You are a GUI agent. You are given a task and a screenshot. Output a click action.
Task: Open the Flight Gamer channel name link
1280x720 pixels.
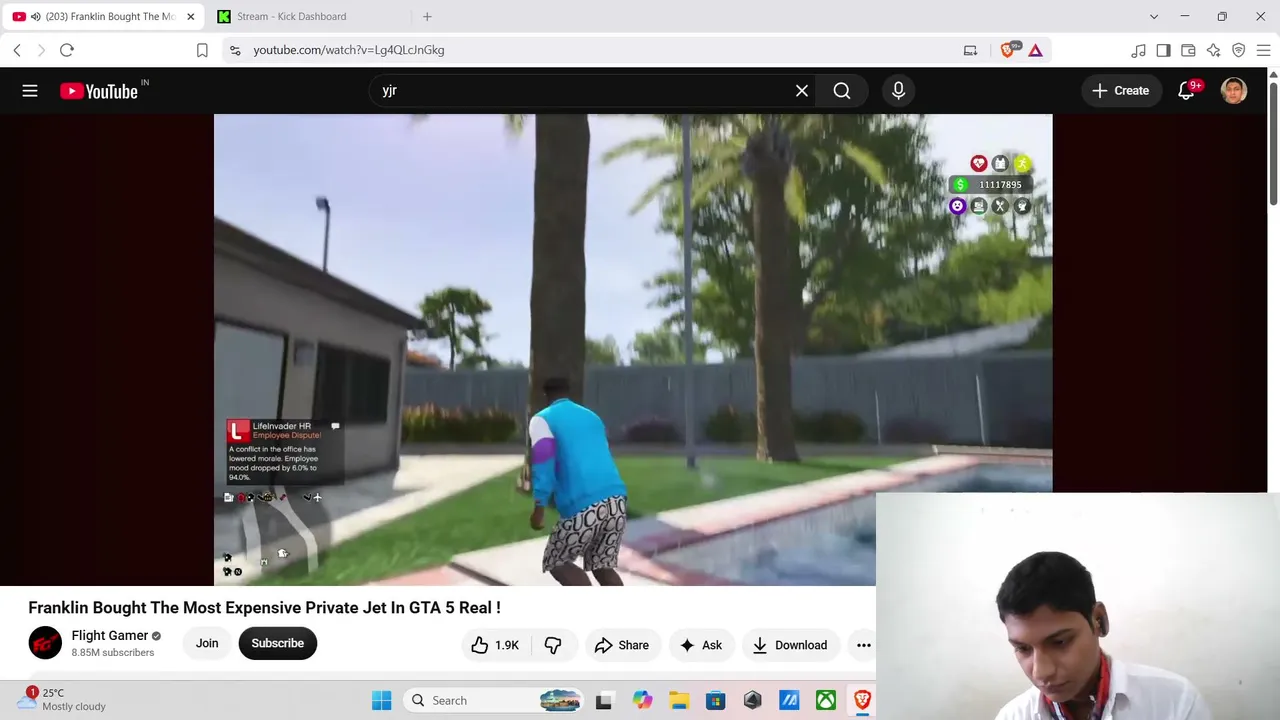coord(110,635)
